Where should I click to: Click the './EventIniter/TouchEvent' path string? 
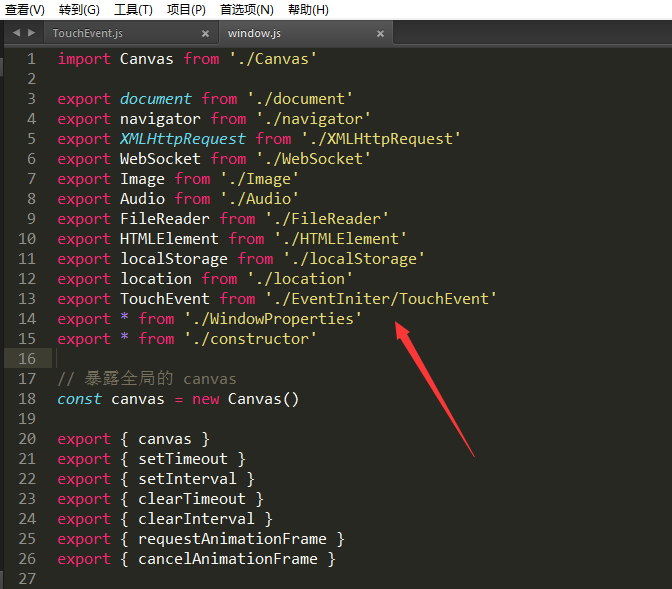(x=381, y=299)
